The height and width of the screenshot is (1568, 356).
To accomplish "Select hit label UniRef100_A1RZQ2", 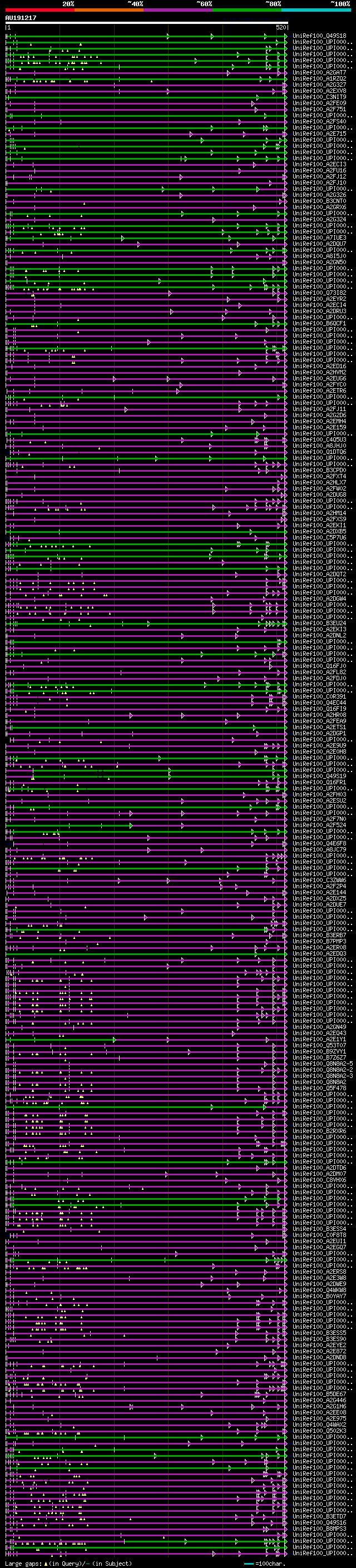I will coord(319,78).
